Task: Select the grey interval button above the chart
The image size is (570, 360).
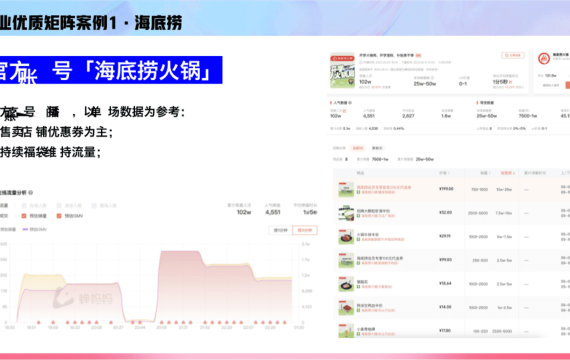Action: click(280, 230)
